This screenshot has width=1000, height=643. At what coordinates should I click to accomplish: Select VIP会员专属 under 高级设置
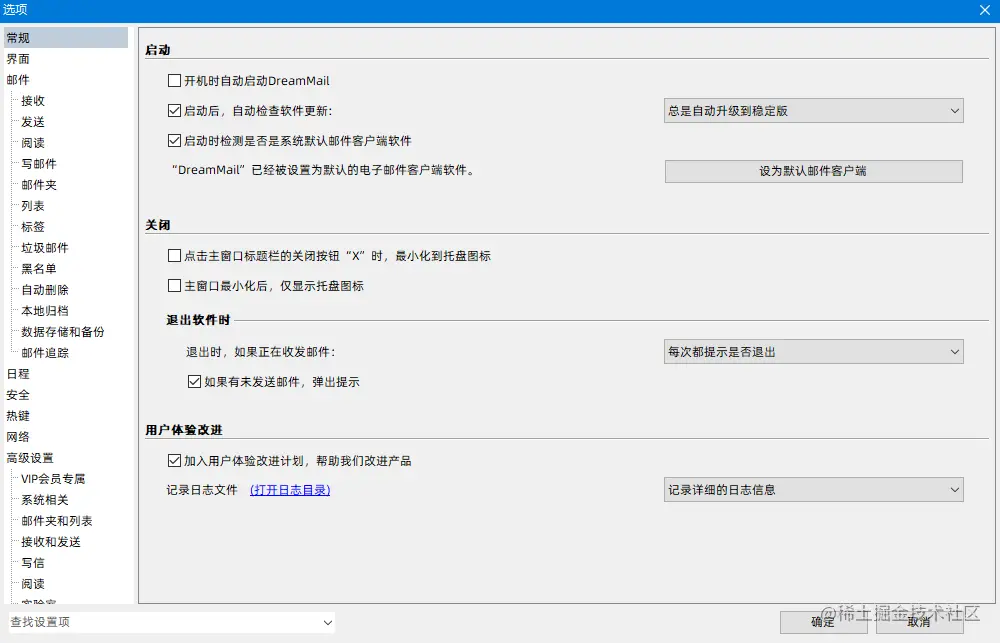tap(53, 479)
